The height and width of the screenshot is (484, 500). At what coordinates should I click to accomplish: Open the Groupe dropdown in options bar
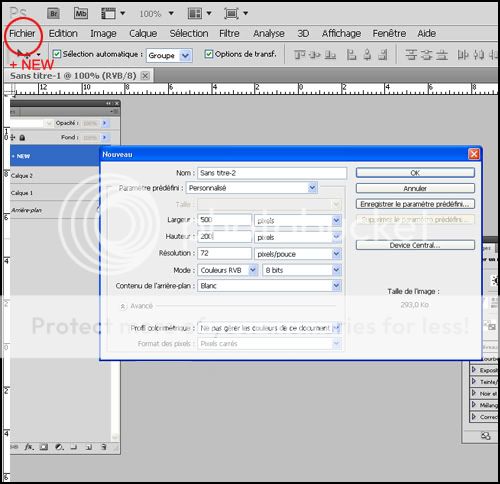169,55
